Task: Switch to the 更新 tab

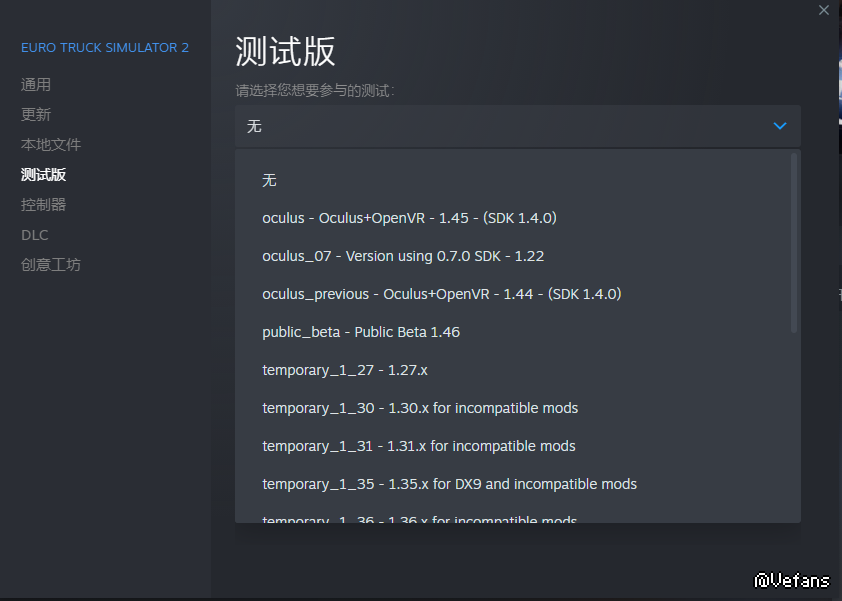Action: [x=36, y=114]
